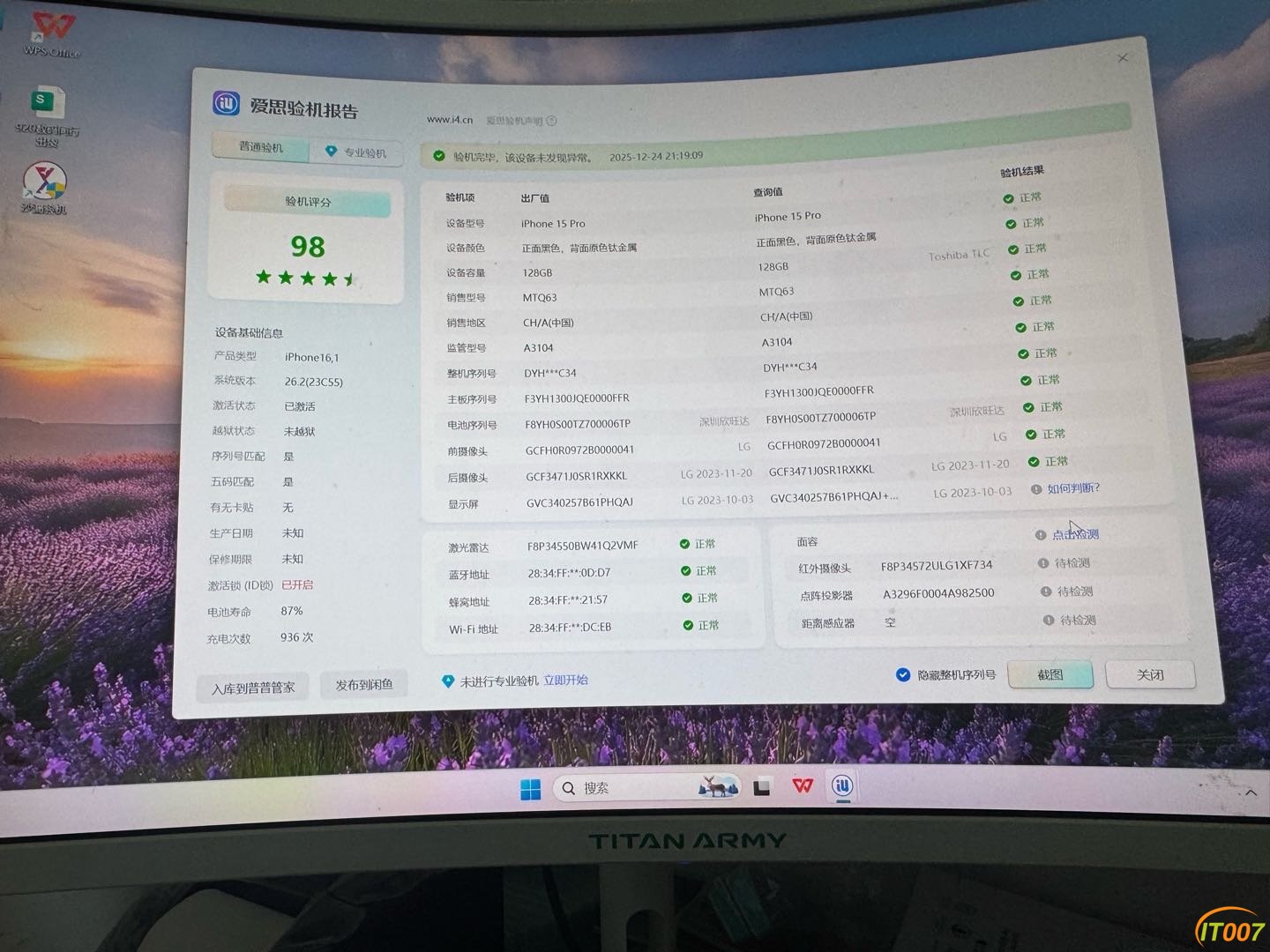Open WPS Office from the desktop
This screenshot has width=1270, height=952.
[x=51, y=32]
